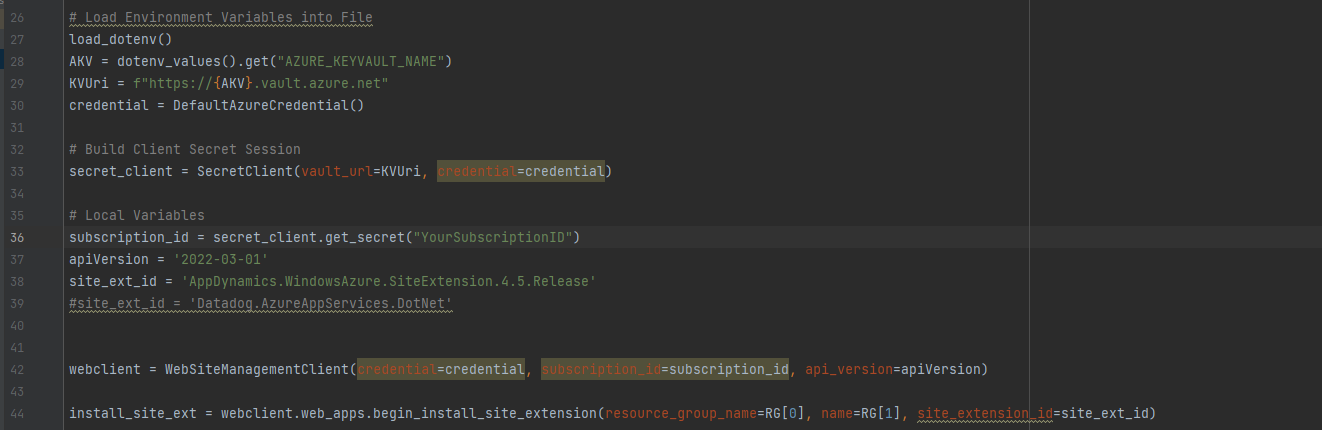Click highlighted credential=credential in SecretClient call
The height and width of the screenshot is (430, 1322).
coord(521,171)
